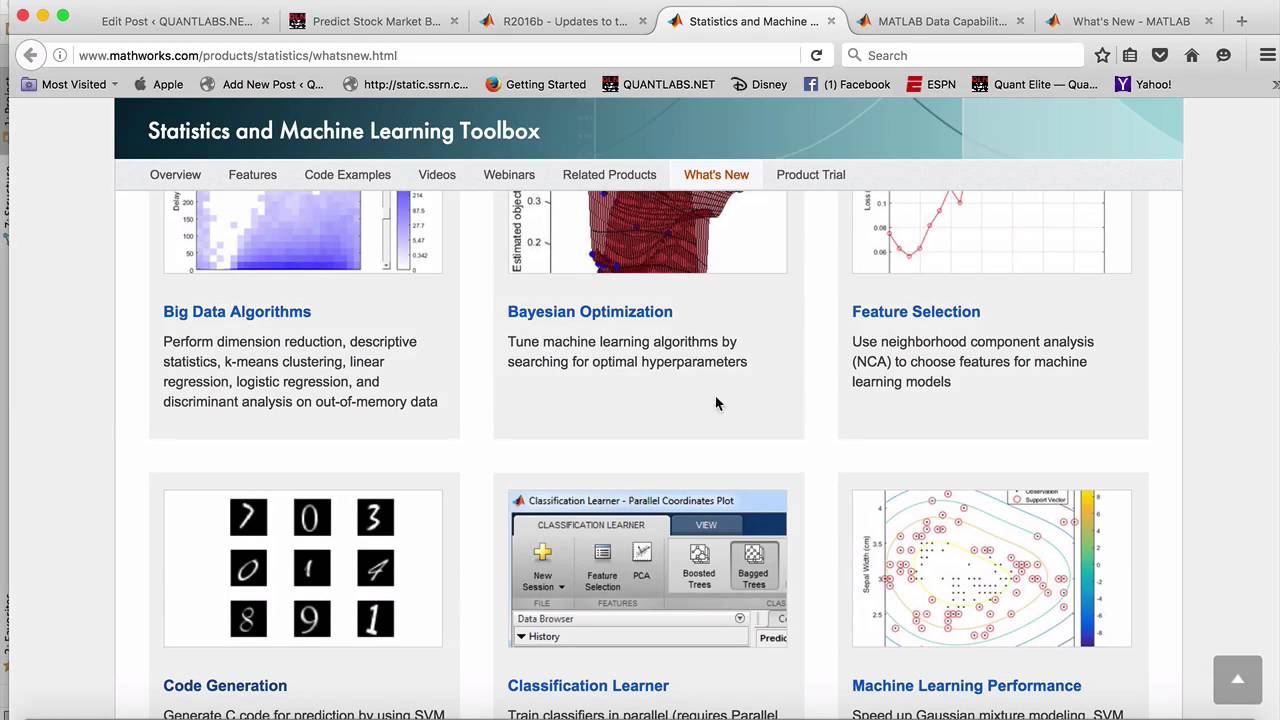The image size is (1280, 720).
Task: Show site information with the info icon
Action: tap(60, 56)
